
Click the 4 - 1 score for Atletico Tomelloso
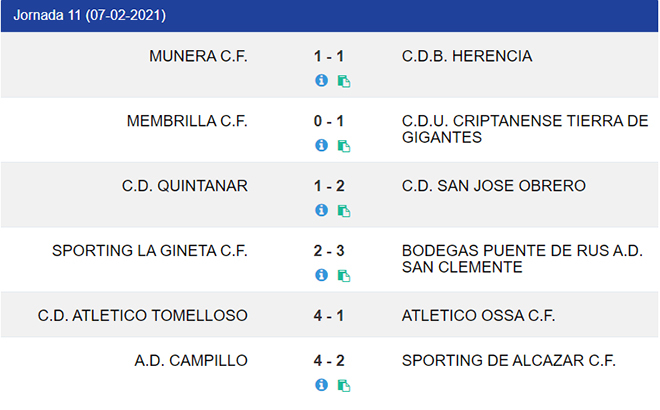pos(329,315)
